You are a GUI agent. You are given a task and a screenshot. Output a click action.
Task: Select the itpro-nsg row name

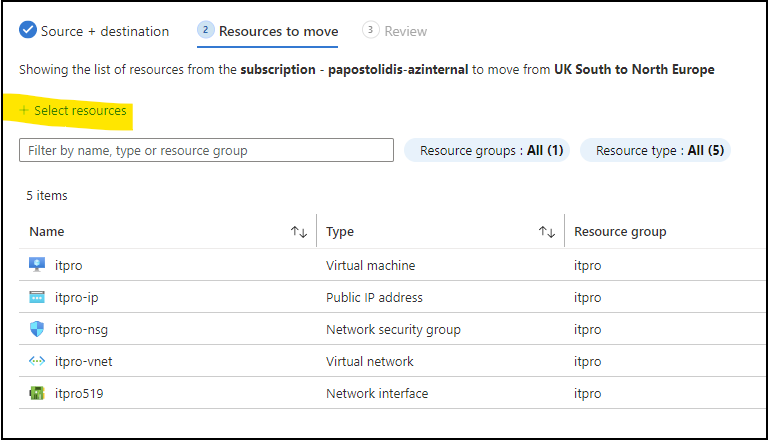(x=77, y=329)
